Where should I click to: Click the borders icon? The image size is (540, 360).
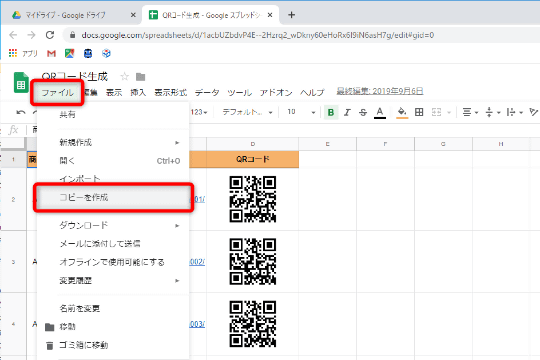[x=419, y=112]
